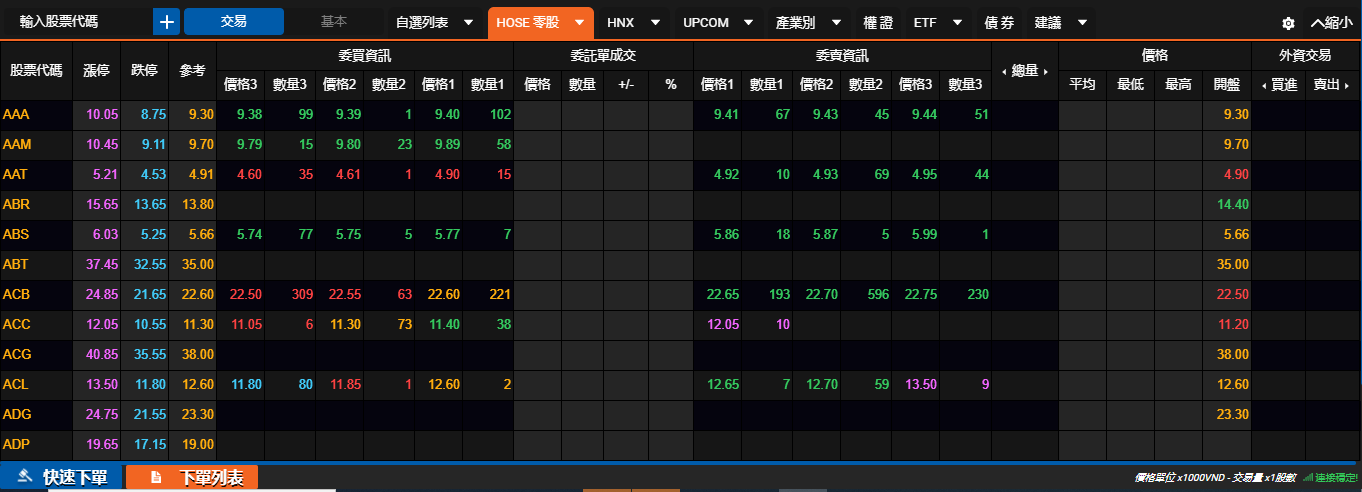Focus the 輸入股票代碼 search field
The width and height of the screenshot is (1362, 492).
click(x=75, y=22)
